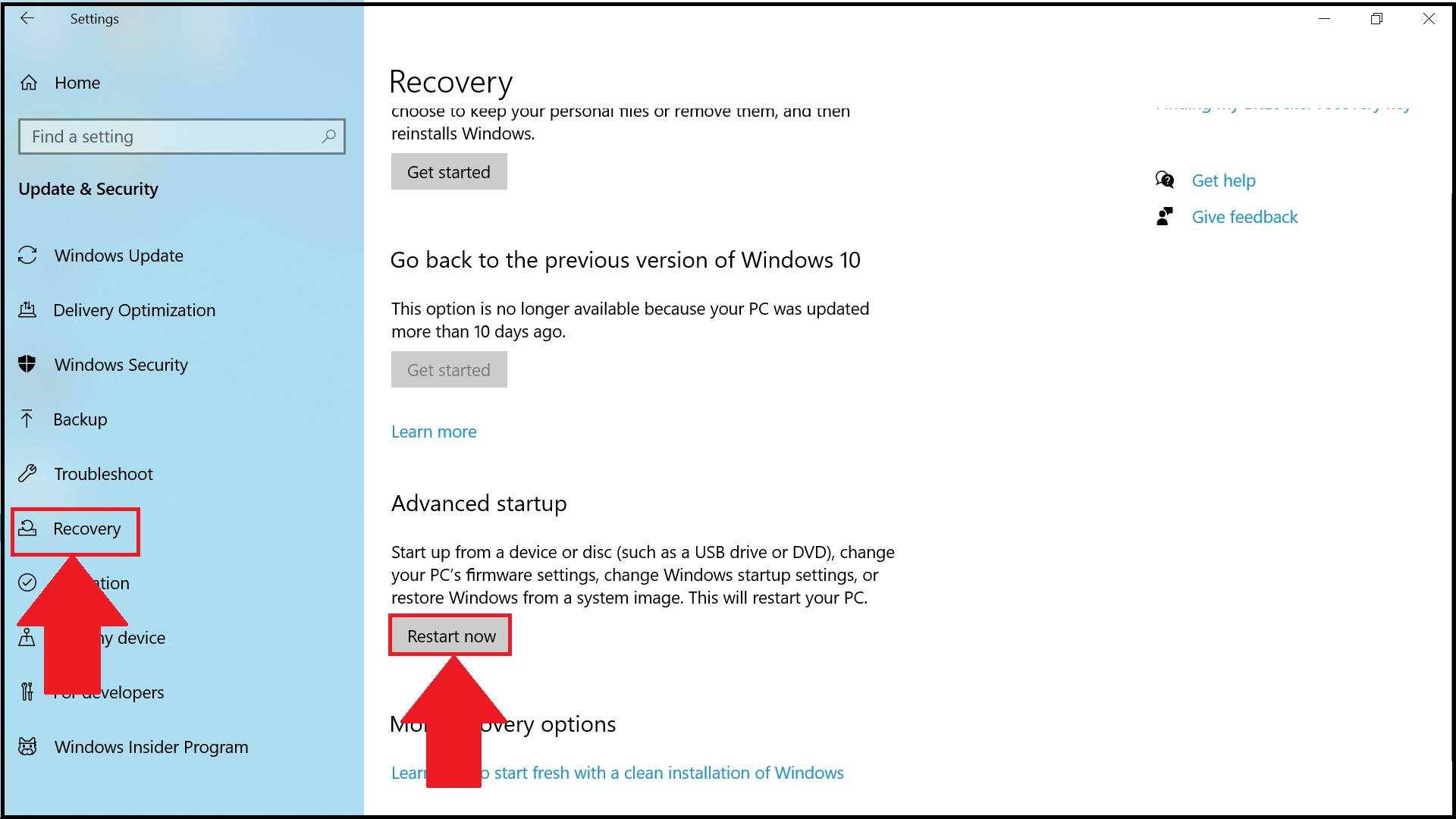Image resolution: width=1456 pixels, height=819 pixels.
Task: Click the Give feedback option
Action: coord(1245,217)
